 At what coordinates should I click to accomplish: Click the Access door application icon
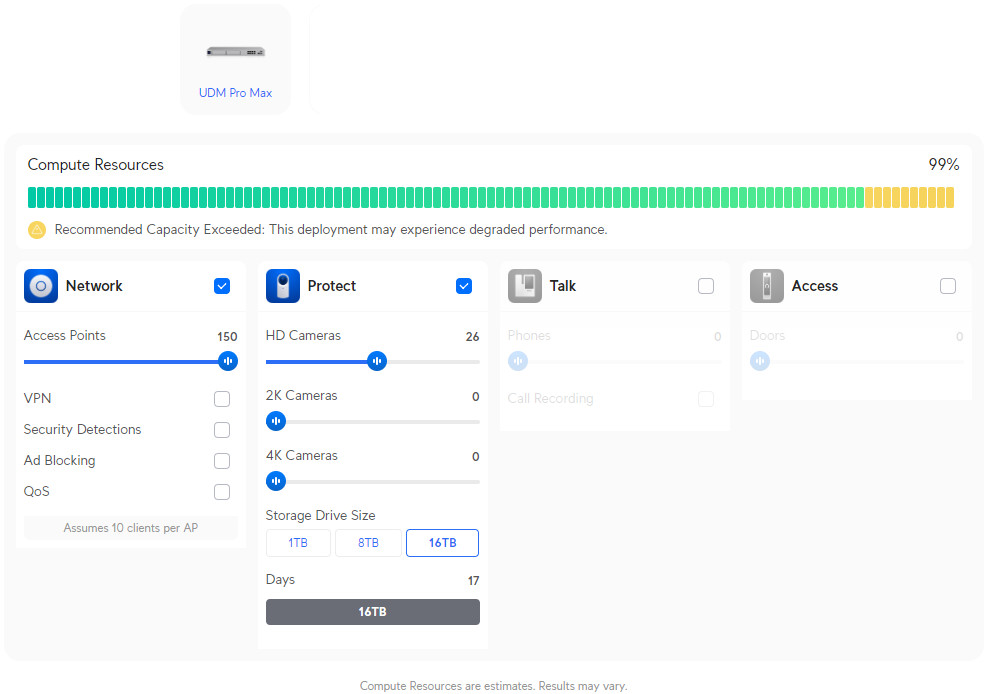click(x=767, y=286)
